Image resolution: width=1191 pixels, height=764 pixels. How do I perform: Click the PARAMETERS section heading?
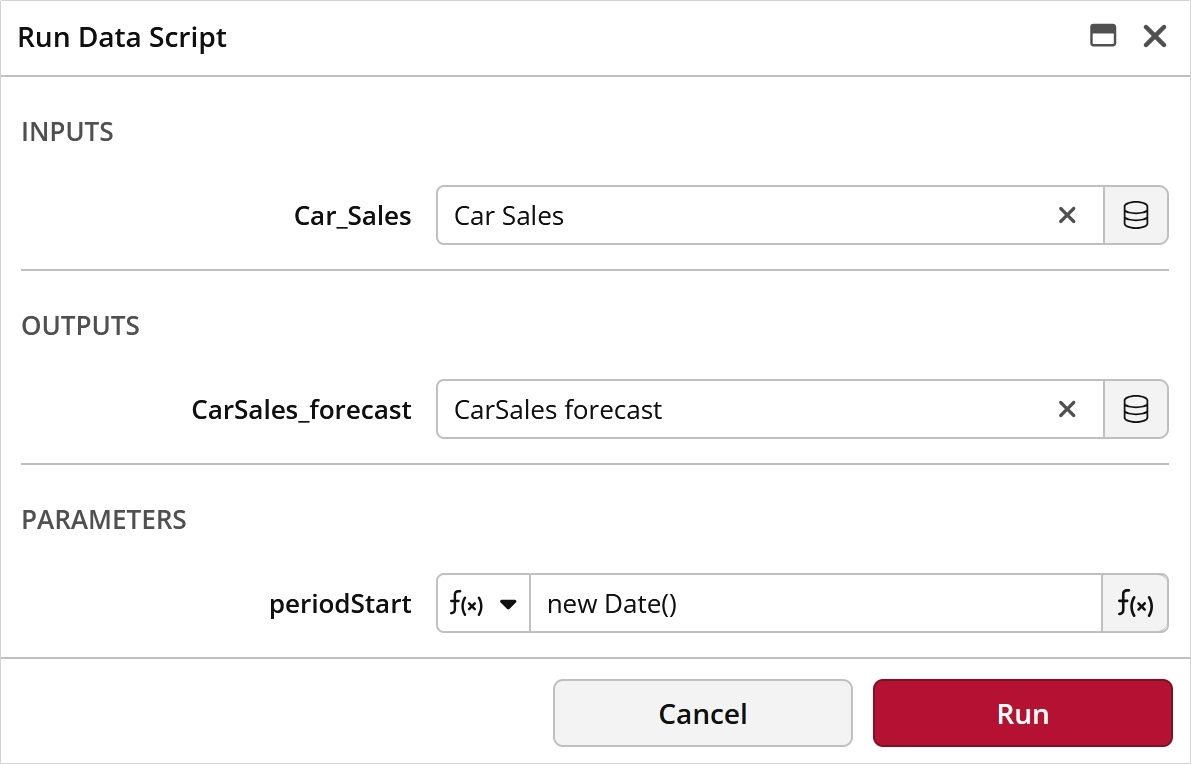tap(104, 520)
